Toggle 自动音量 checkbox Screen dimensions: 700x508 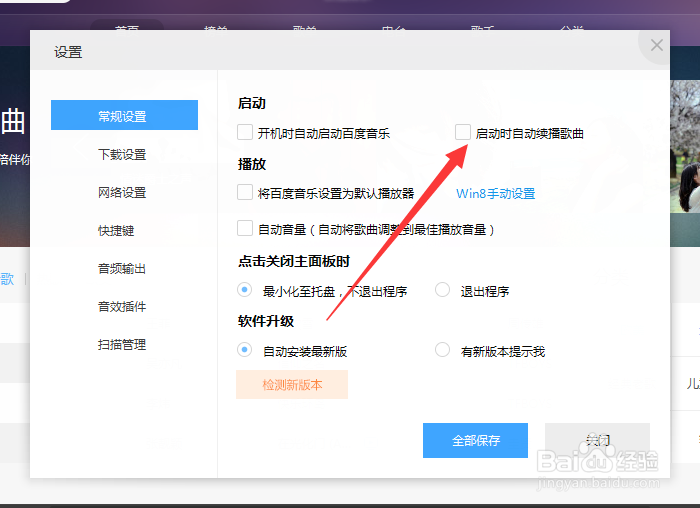[245, 228]
